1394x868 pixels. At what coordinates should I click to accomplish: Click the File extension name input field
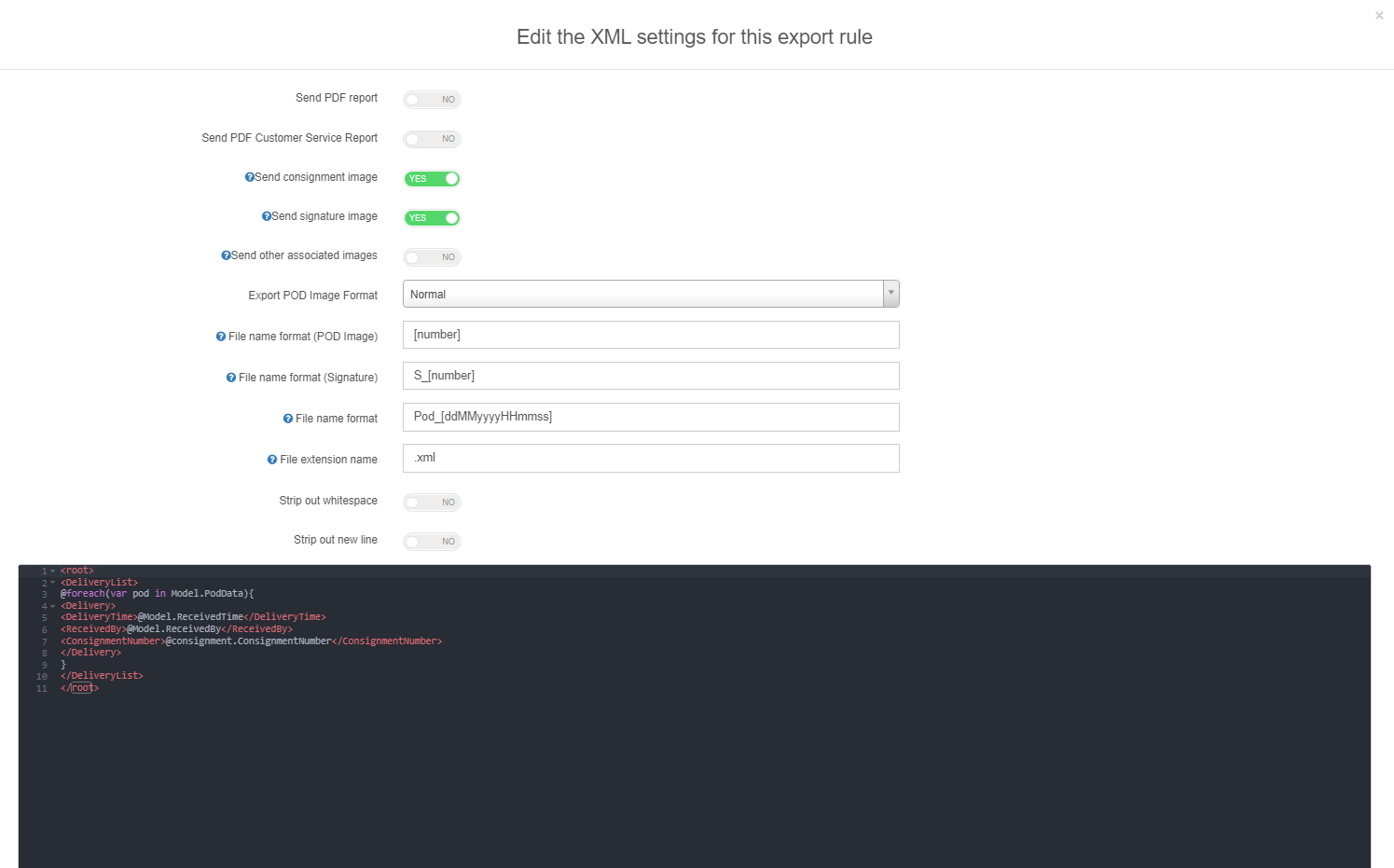651,458
